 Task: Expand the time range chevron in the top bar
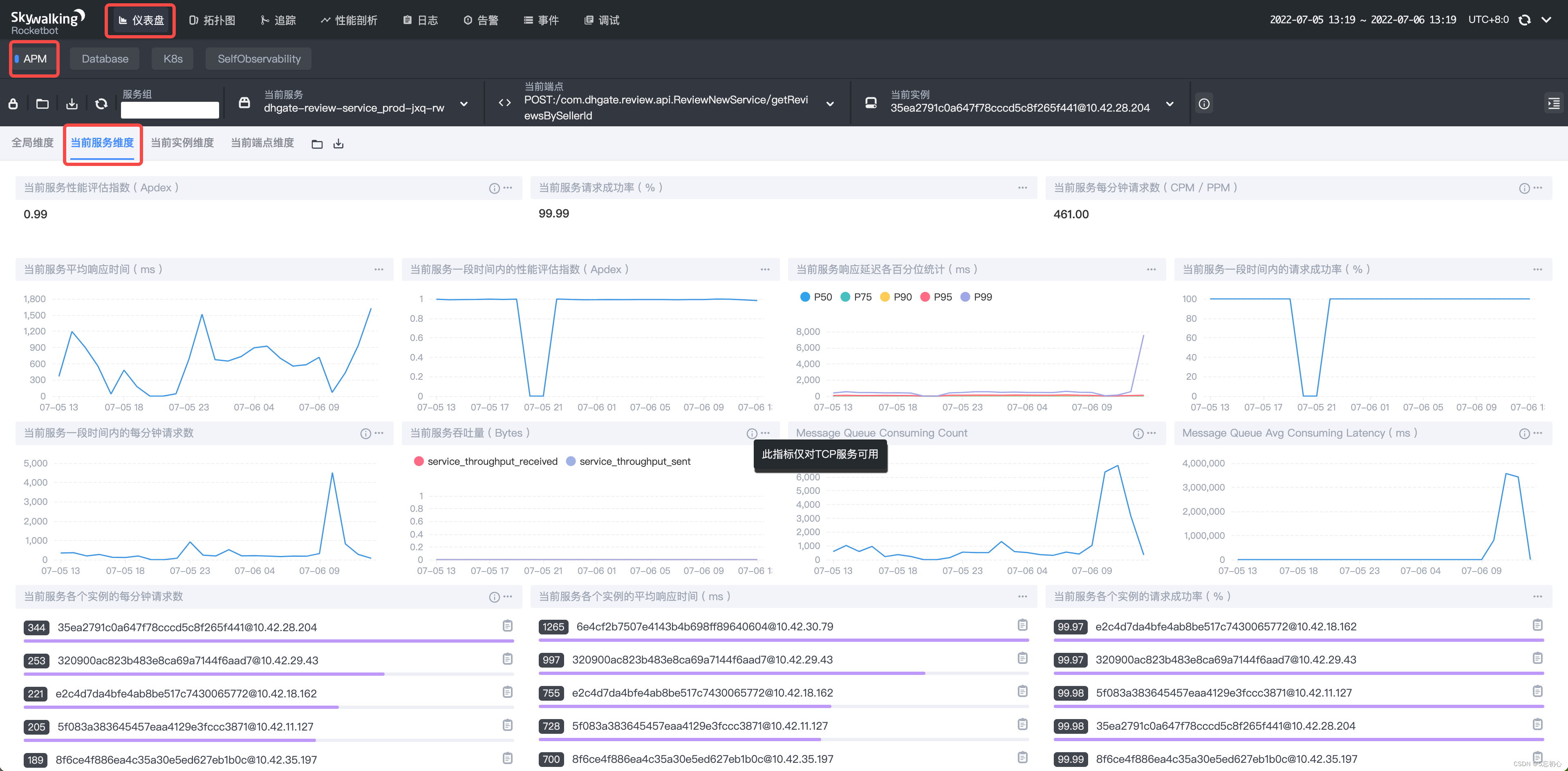(x=1546, y=20)
